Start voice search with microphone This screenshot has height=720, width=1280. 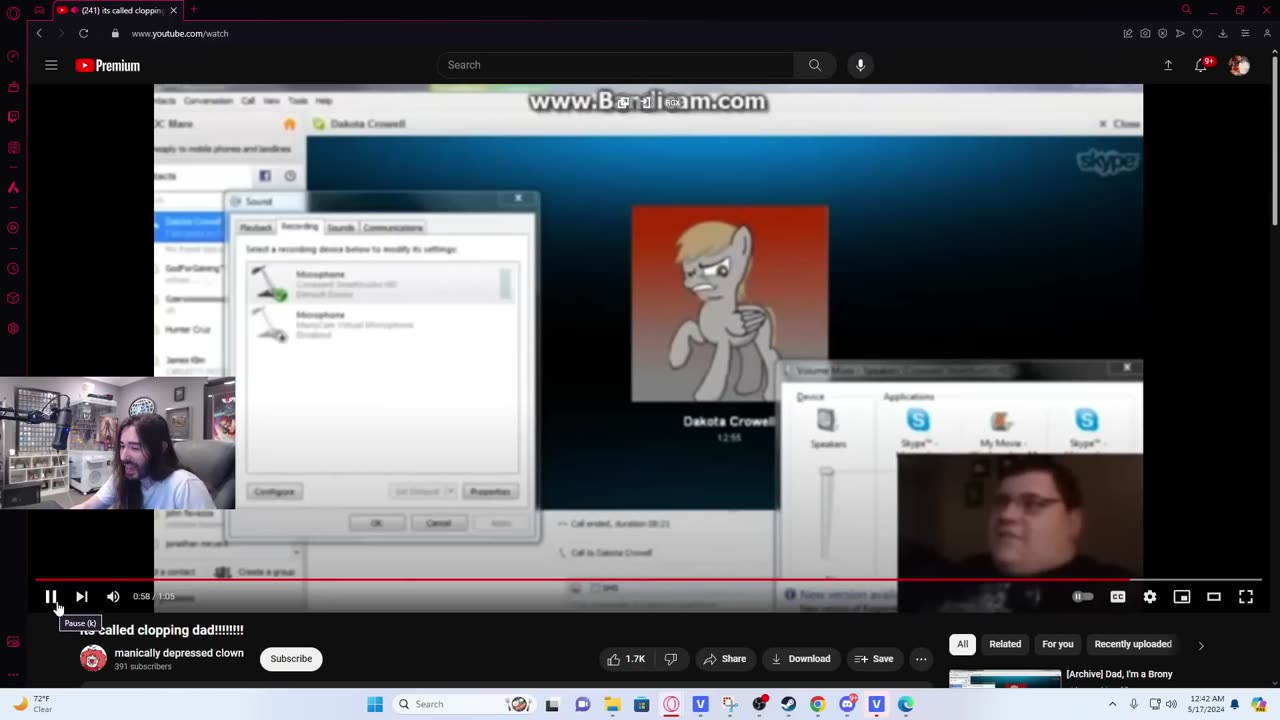coord(860,65)
